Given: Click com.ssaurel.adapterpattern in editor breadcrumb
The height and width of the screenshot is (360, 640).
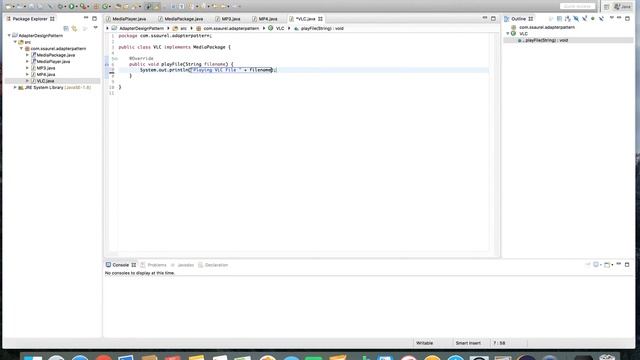Looking at the screenshot, I should click(231, 29).
